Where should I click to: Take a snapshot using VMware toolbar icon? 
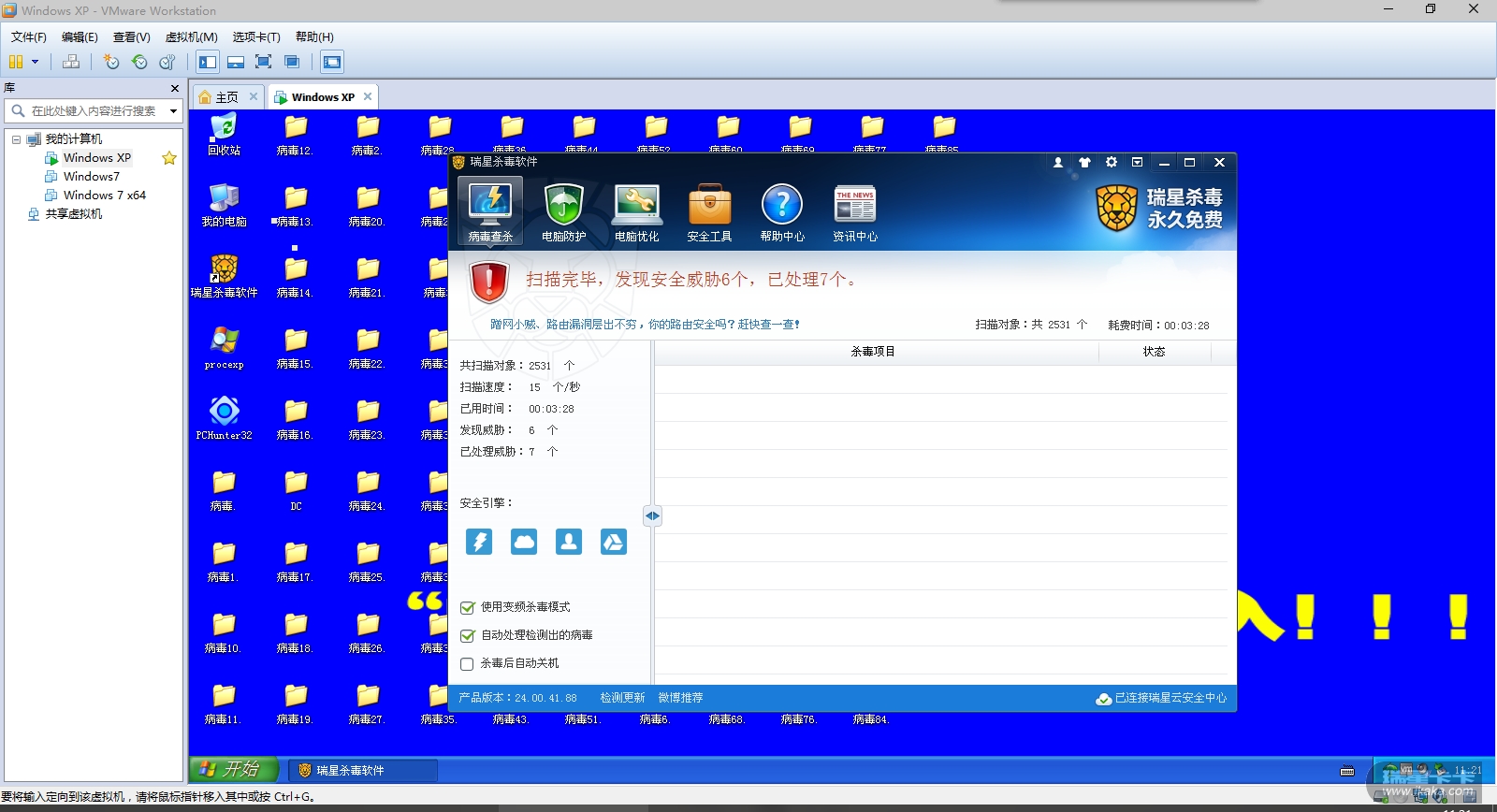point(111,62)
